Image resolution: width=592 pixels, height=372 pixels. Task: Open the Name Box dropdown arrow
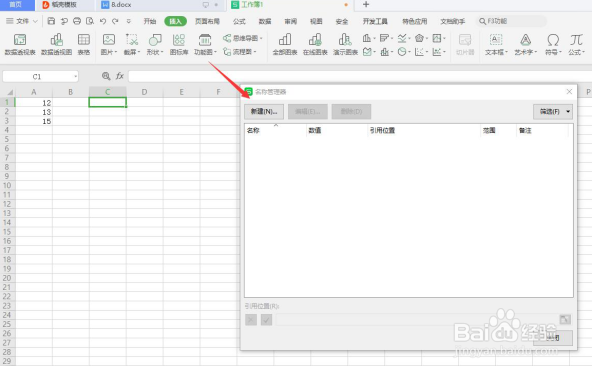pyautogui.click(x=76, y=77)
